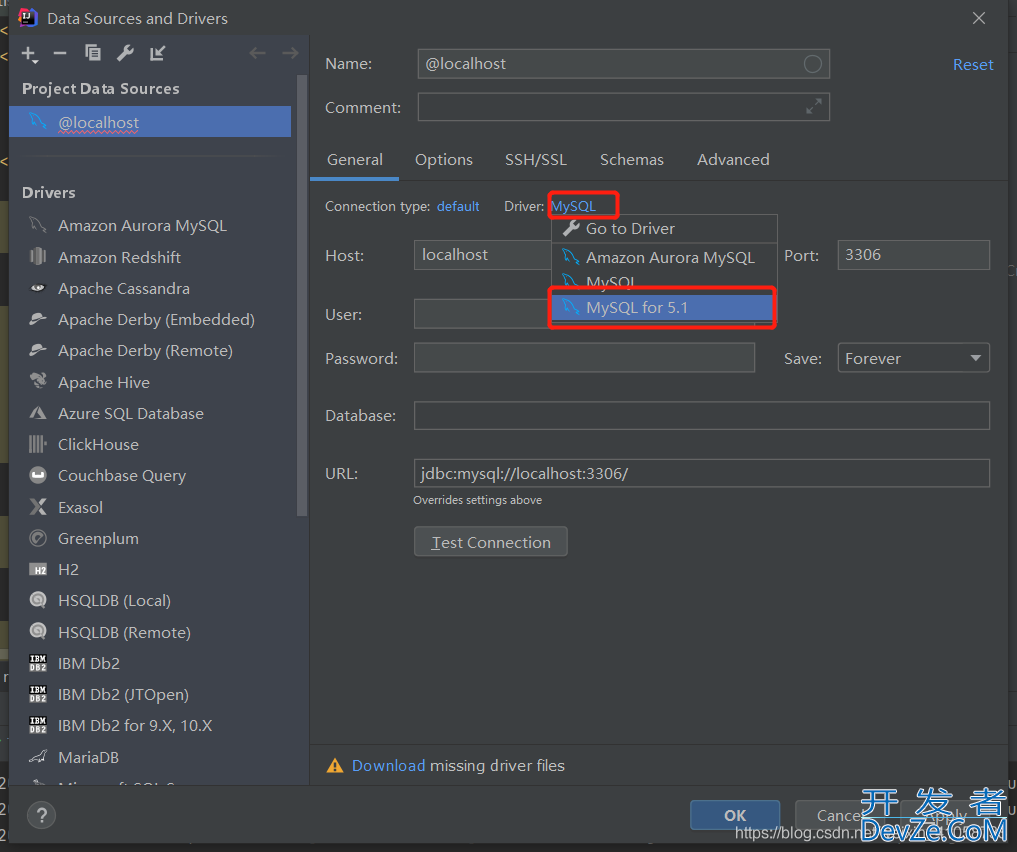The width and height of the screenshot is (1017, 852).
Task: Click the Host field containing localhost
Action: (483, 255)
